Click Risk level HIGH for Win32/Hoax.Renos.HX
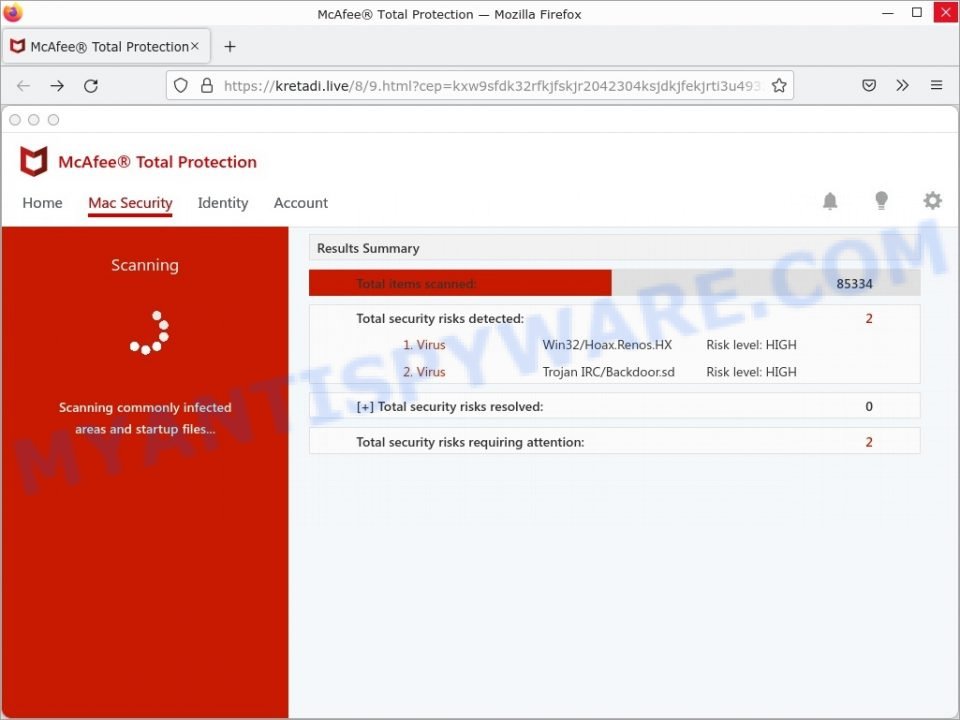Viewport: 960px width, 720px height. [x=751, y=345]
